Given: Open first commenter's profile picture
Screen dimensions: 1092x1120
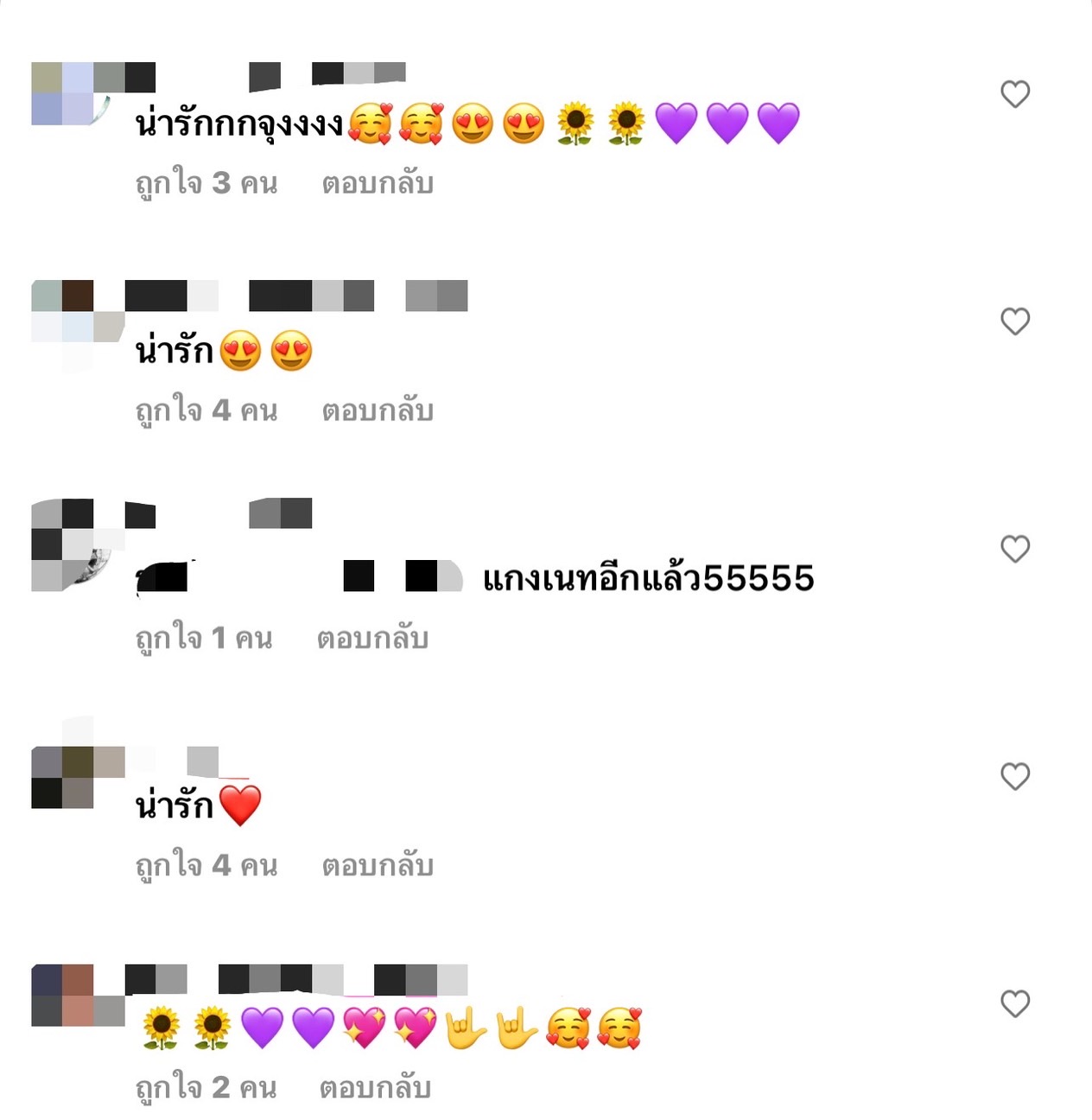Looking at the screenshot, I should [78, 93].
